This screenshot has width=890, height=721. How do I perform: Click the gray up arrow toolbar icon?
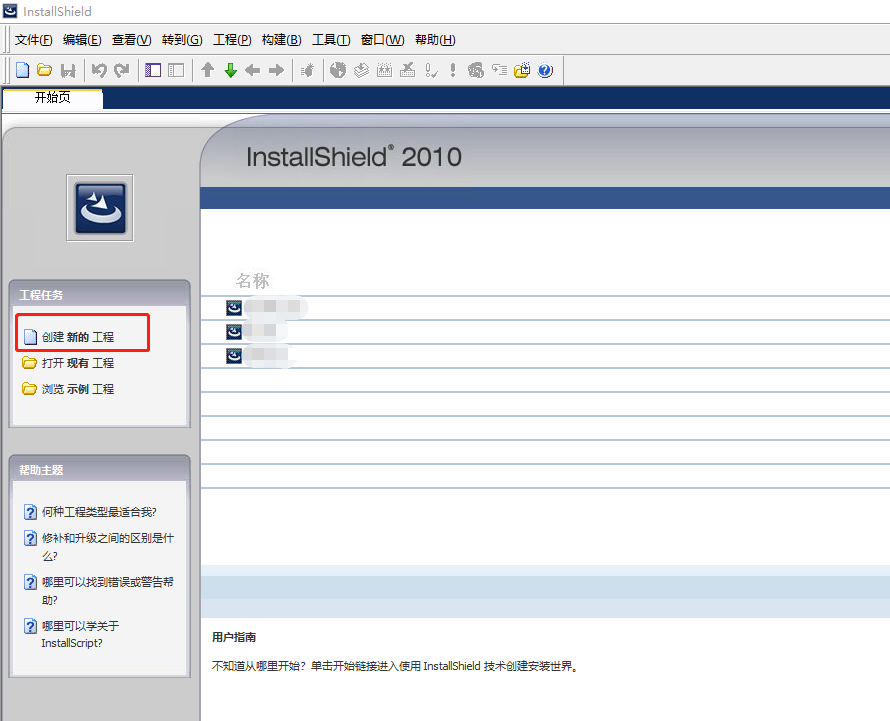(x=208, y=70)
